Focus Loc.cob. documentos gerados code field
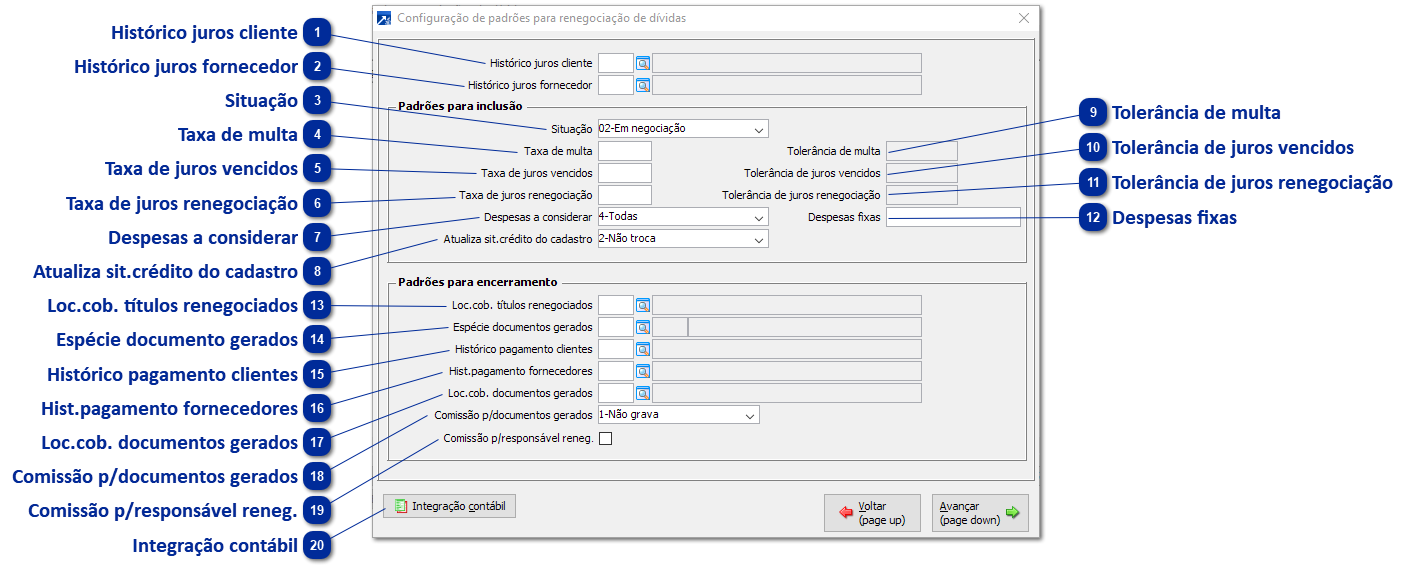The height and width of the screenshot is (574, 1409). 615,393
